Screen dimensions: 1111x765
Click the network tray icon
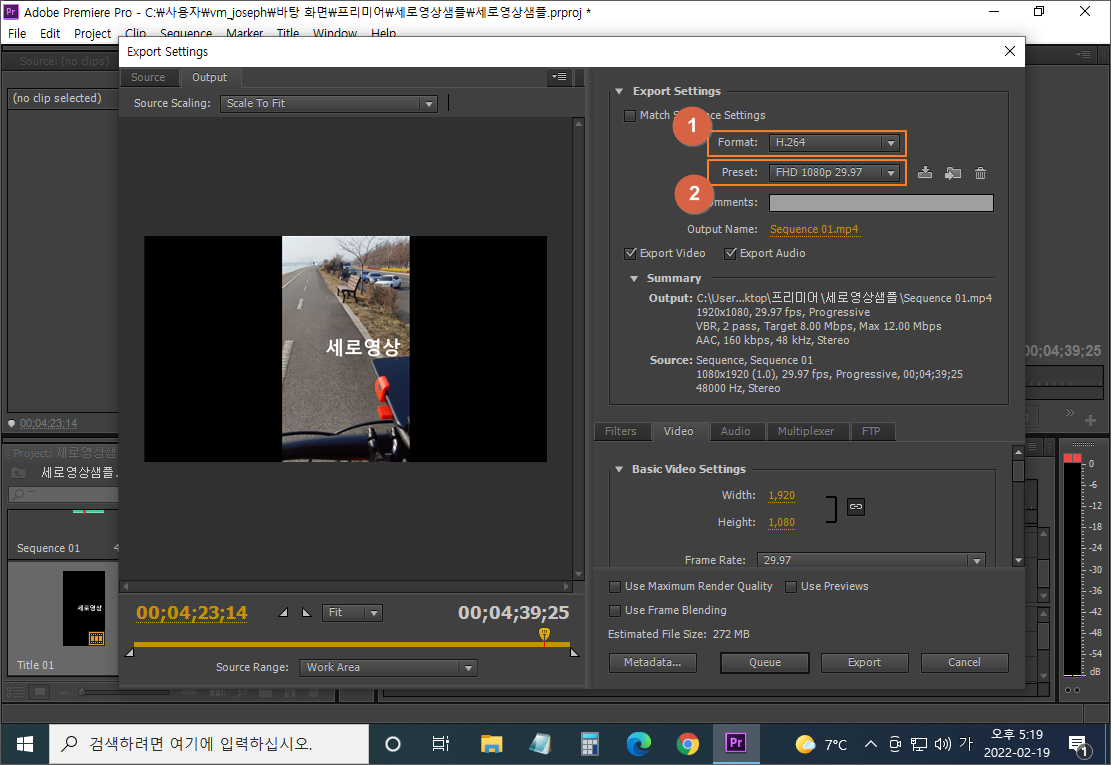click(919, 744)
